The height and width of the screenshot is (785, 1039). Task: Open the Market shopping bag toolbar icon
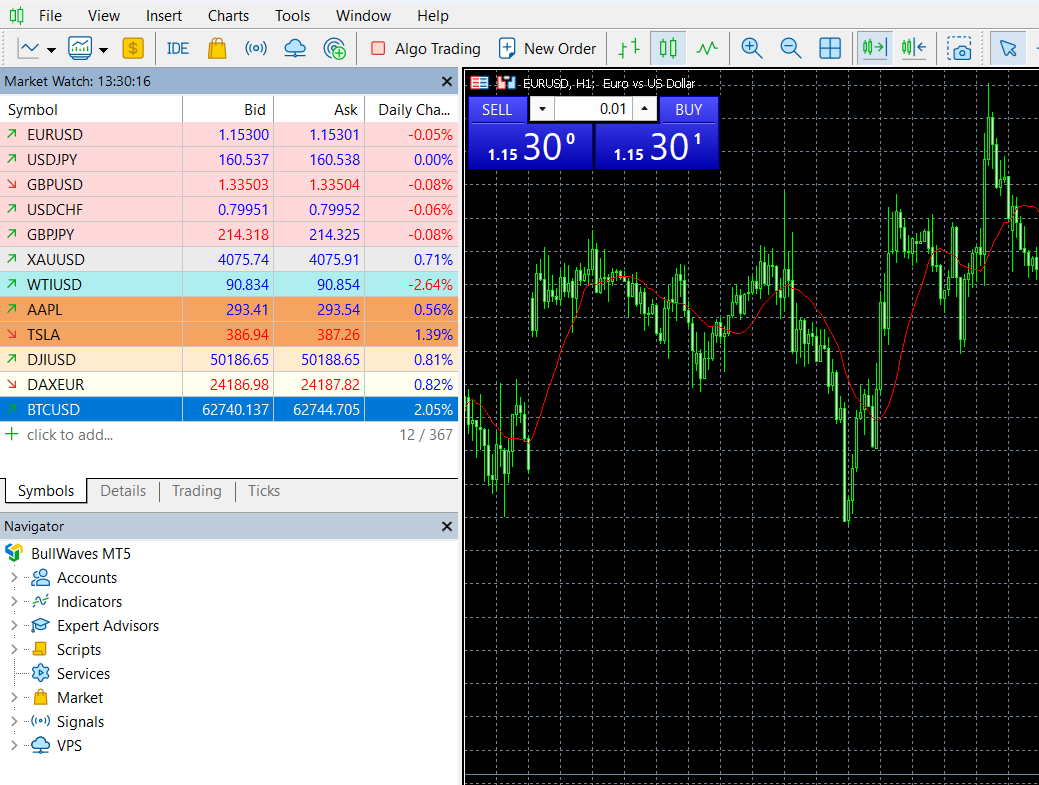(217, 48)
